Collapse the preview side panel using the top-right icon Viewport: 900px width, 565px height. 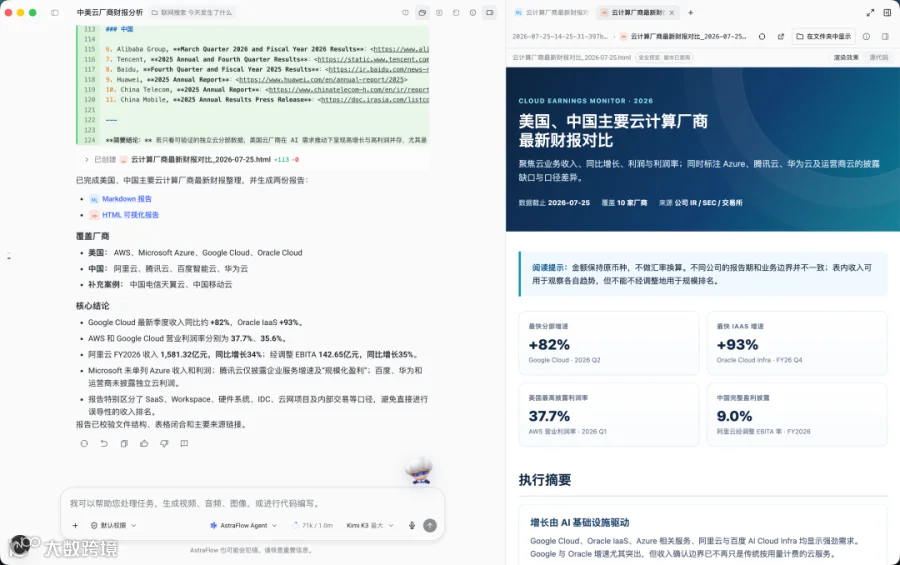coord(887,12)
